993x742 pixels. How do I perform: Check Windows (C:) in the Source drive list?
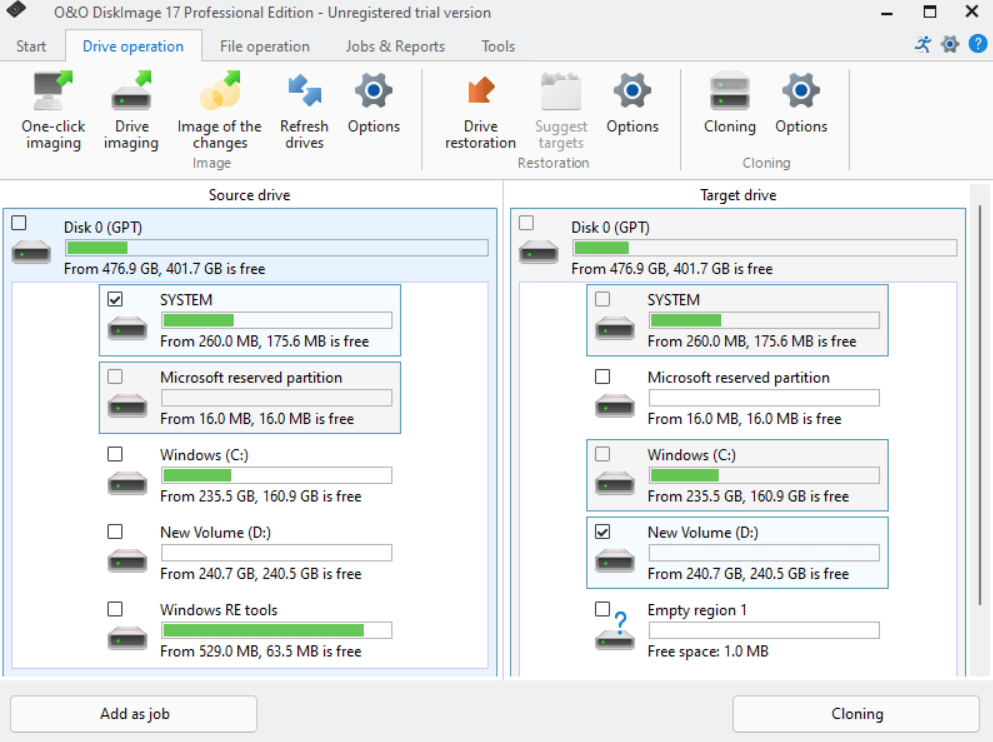pos(115,454)
